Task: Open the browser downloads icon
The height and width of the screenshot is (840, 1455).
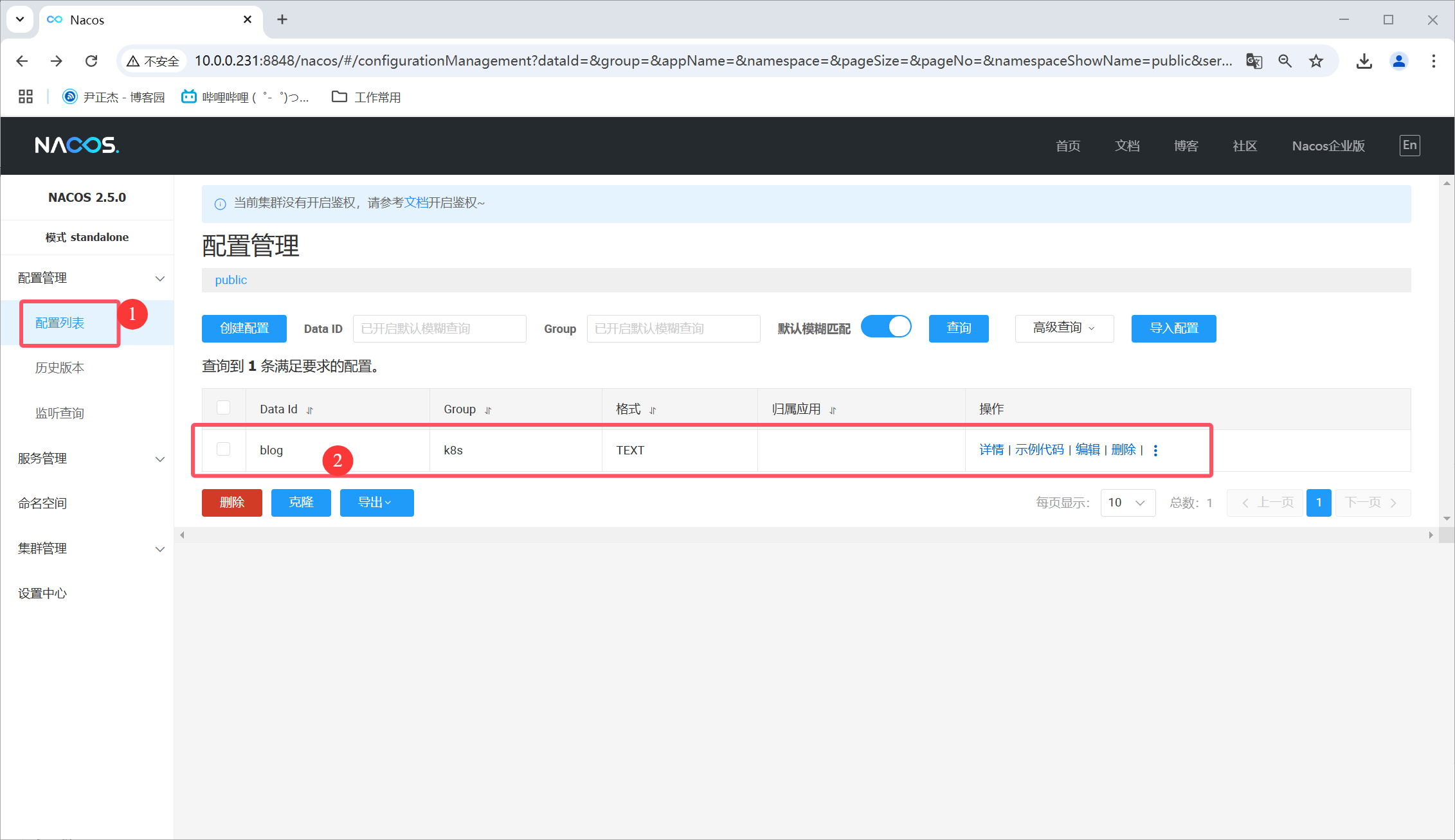Action: (1364, 61)
